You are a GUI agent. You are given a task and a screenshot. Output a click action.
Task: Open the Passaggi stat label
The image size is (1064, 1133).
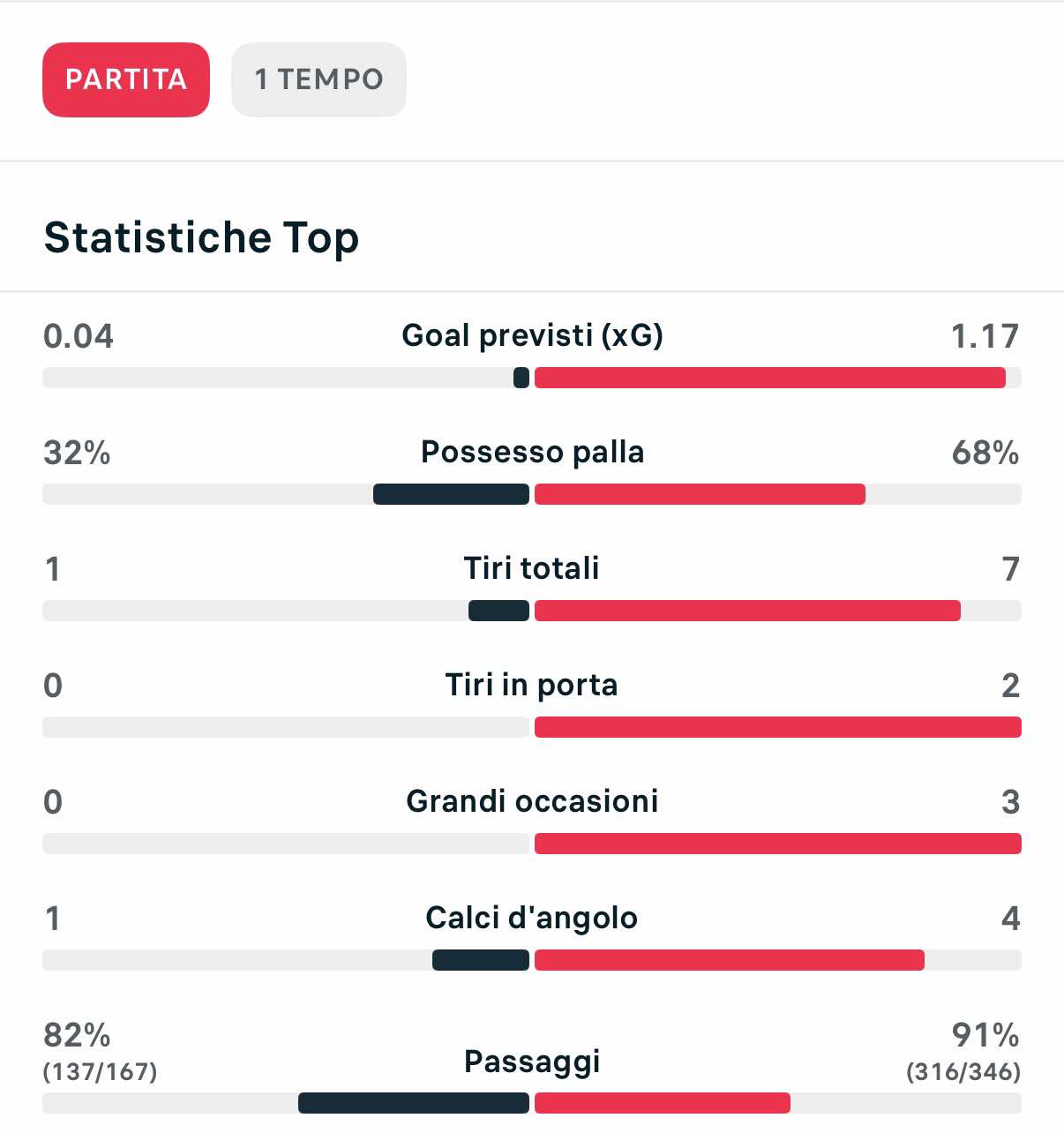pos(532,1061)
